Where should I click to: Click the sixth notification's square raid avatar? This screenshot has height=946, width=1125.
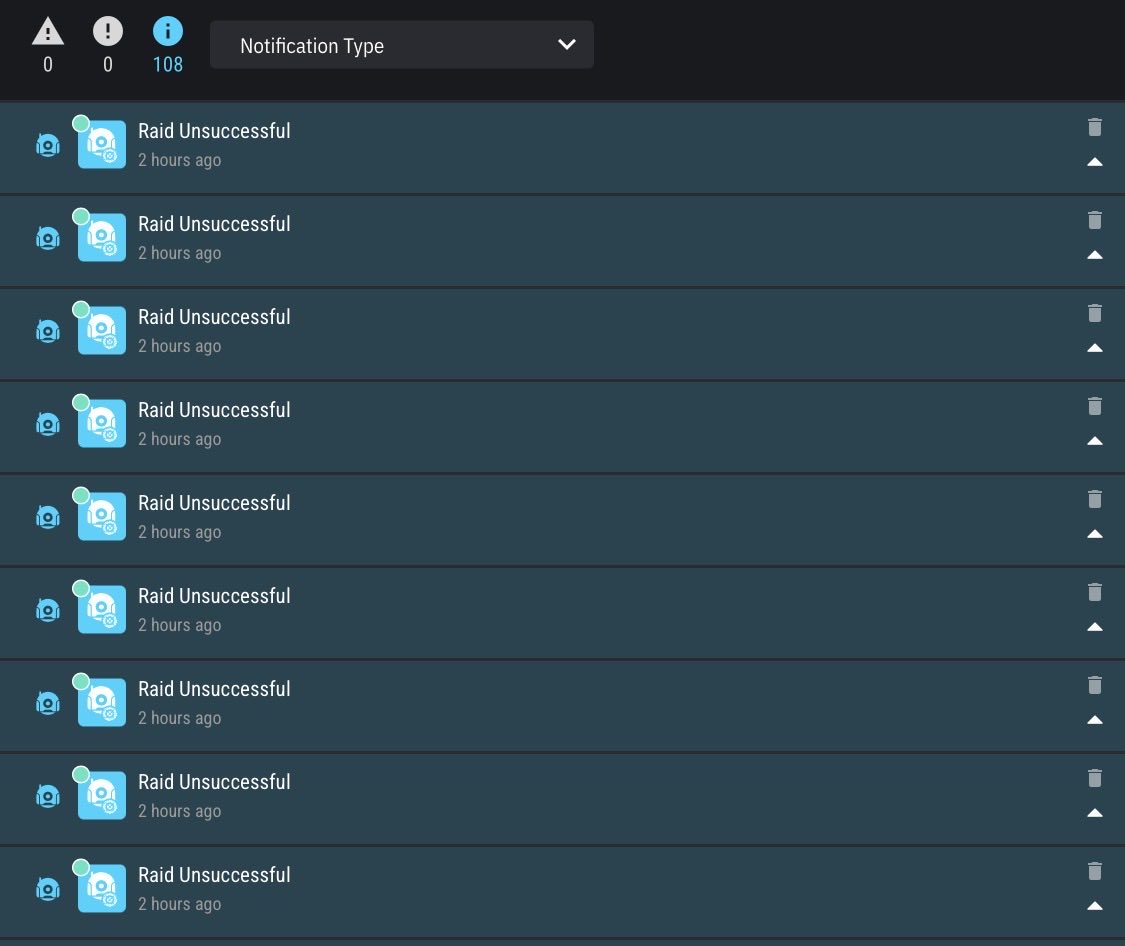[102, 609]
